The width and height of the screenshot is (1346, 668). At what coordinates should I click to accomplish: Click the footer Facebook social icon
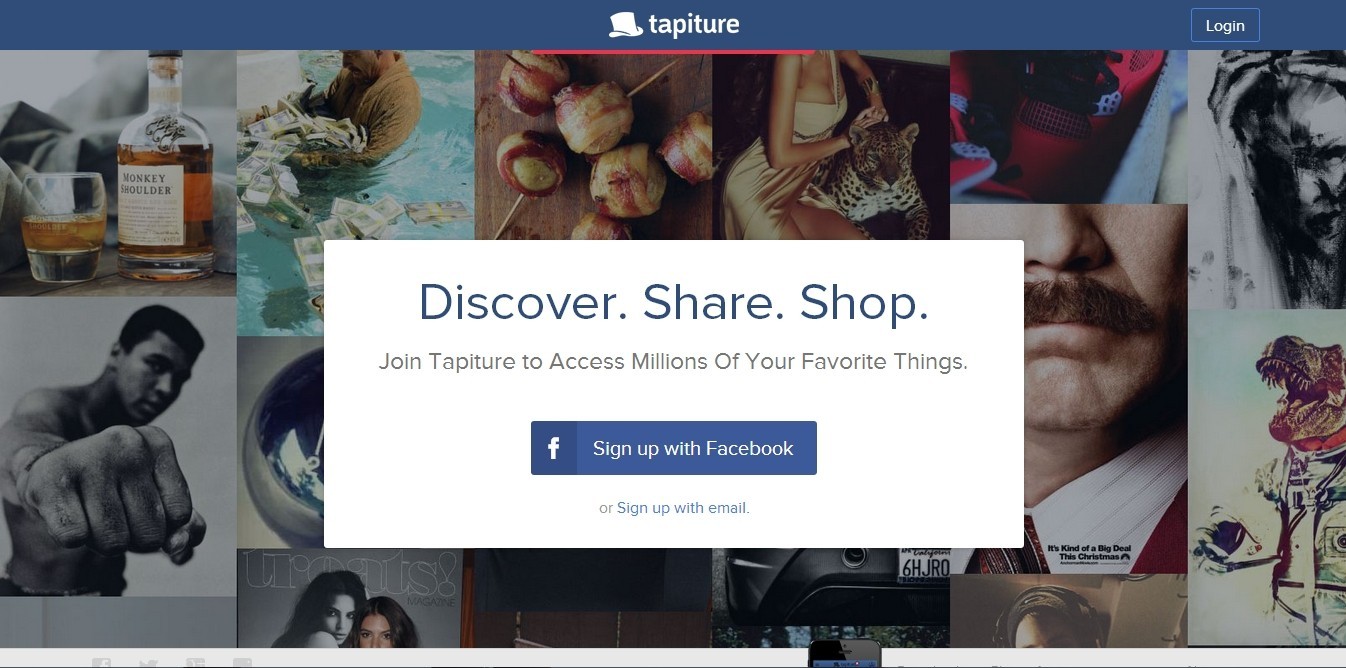pos(101,663)
